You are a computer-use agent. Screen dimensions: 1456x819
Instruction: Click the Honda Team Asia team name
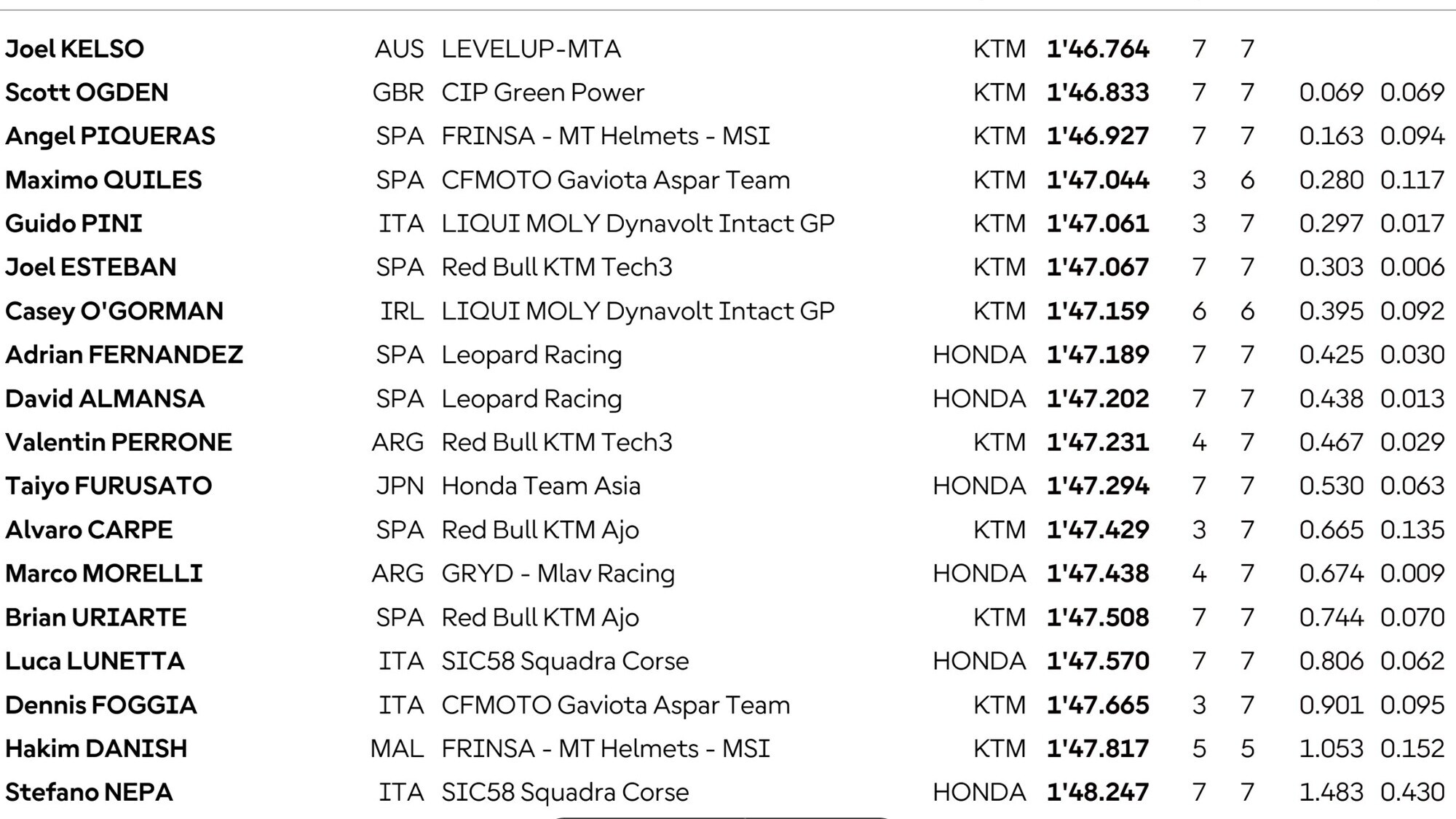pos(541,486)
